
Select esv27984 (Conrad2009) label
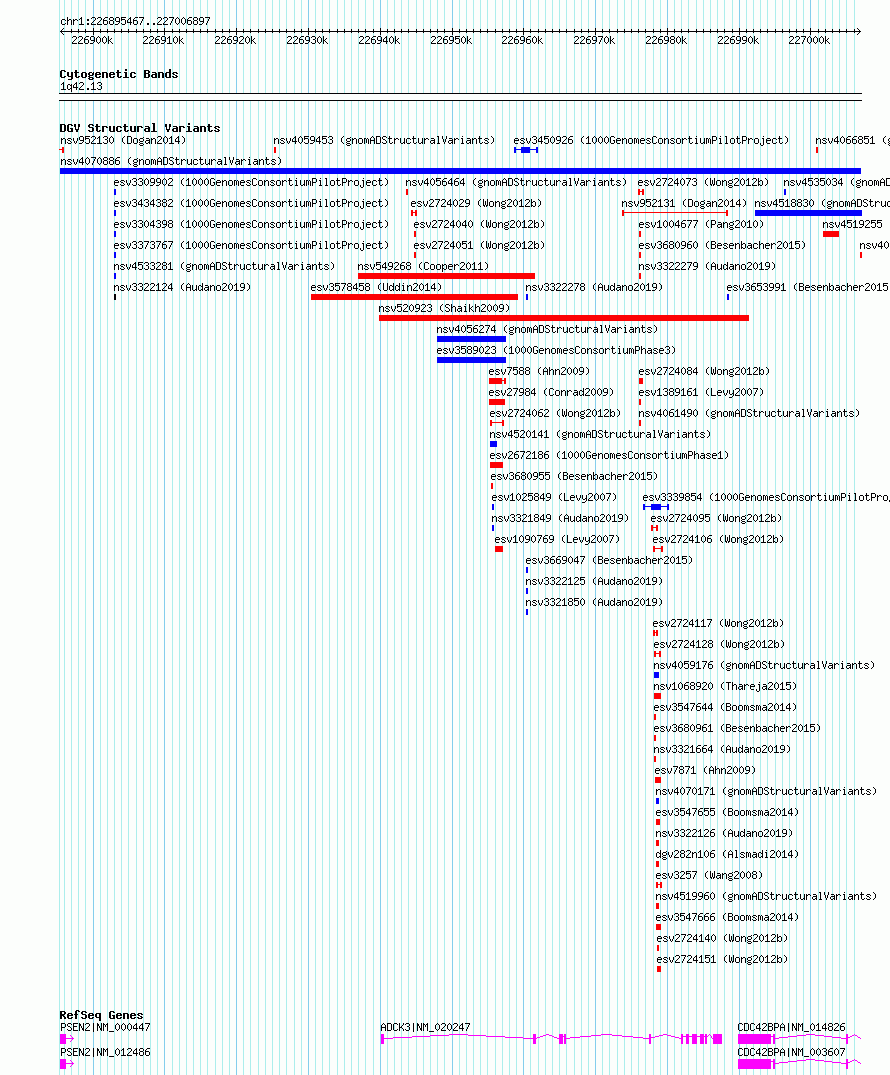pos(551,392)
